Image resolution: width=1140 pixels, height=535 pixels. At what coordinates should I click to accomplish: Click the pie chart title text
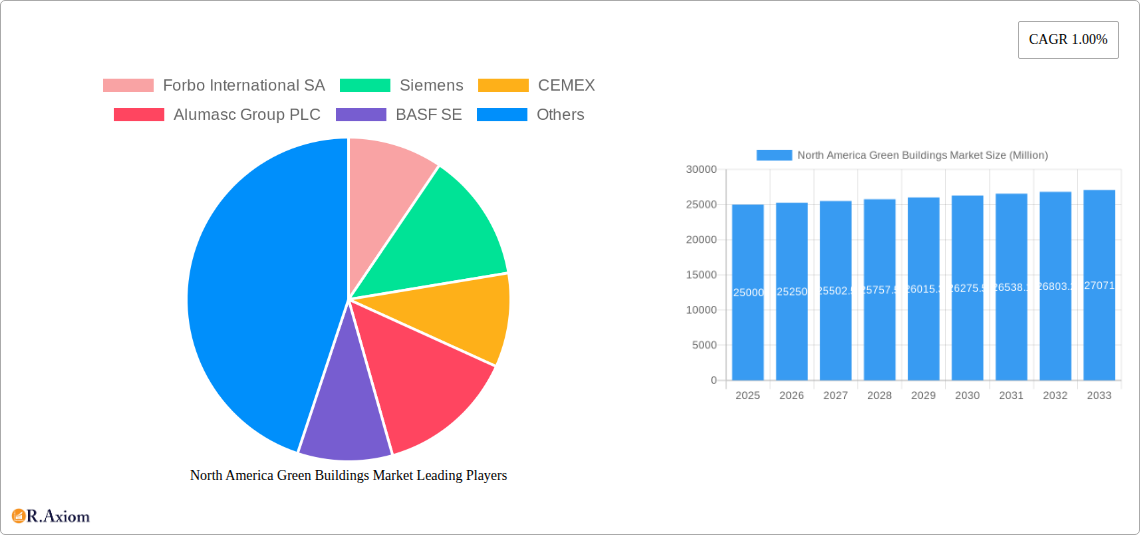348,475
